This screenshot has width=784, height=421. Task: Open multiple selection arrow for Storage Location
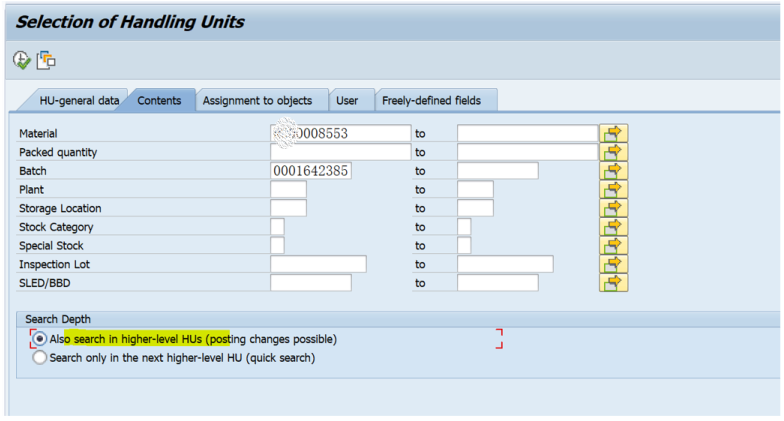(x=613, y=208)
